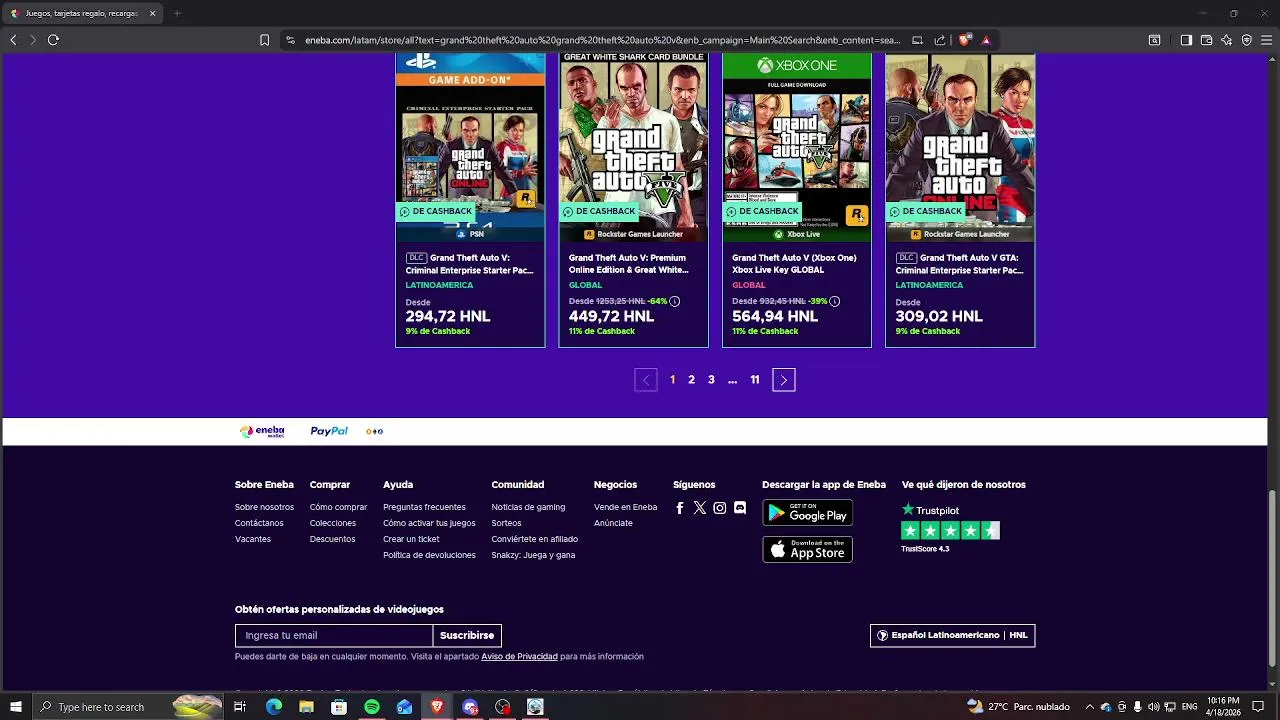
Task: Click the -64% discount info icon
Action: tap(675, 301)
